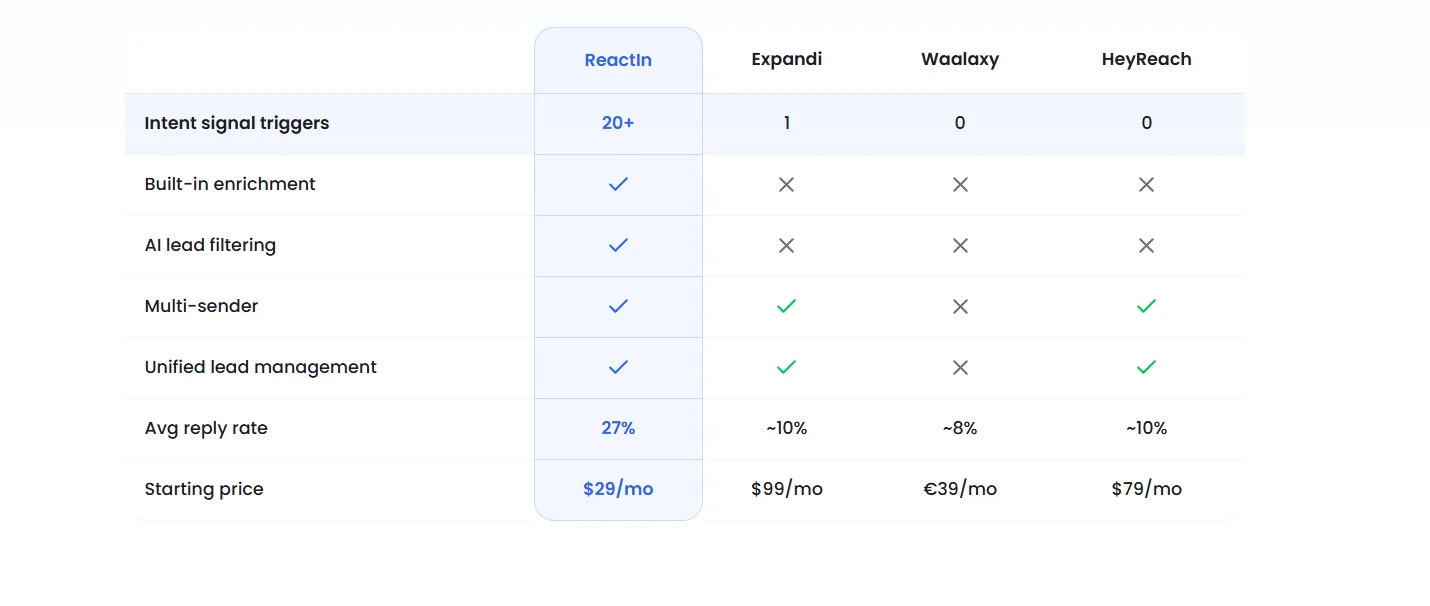
Task: Click the AI lead filtering row label
Action: [210, 245]
